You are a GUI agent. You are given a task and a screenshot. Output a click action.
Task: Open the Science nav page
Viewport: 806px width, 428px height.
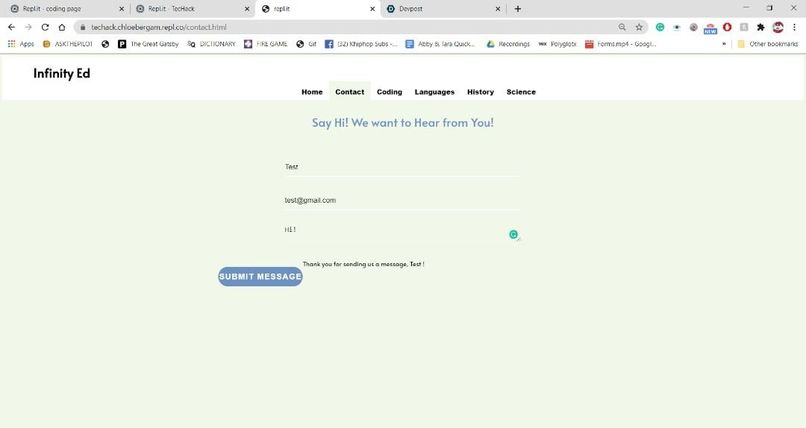click(x=521, y=92)
